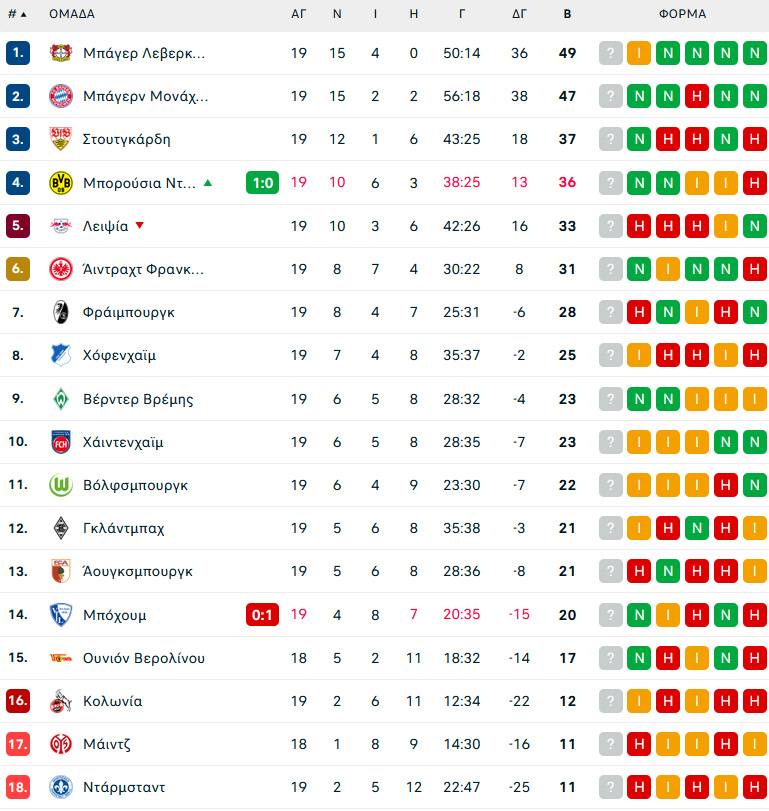Open the live 0:1 score badge for Bochum
This screenshot has width=769, height=811.
(x=262, y=614)
